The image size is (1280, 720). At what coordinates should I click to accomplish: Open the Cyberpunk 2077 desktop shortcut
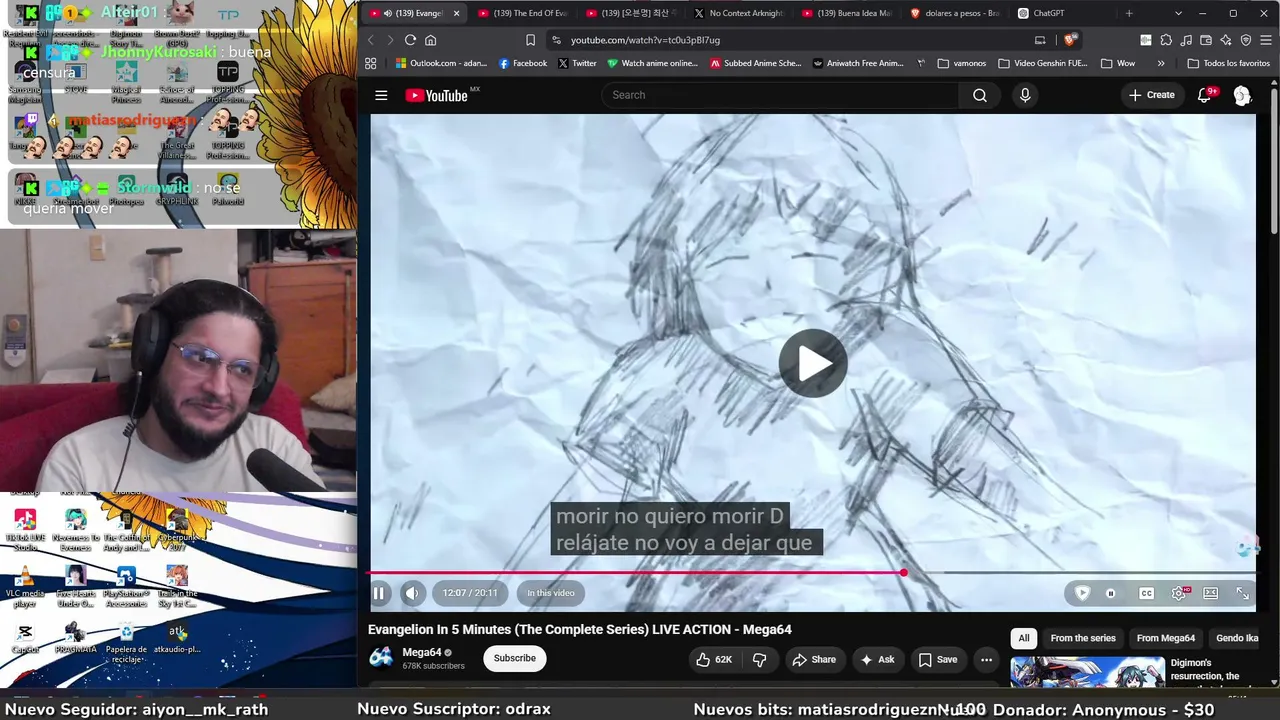coord(177,530)
